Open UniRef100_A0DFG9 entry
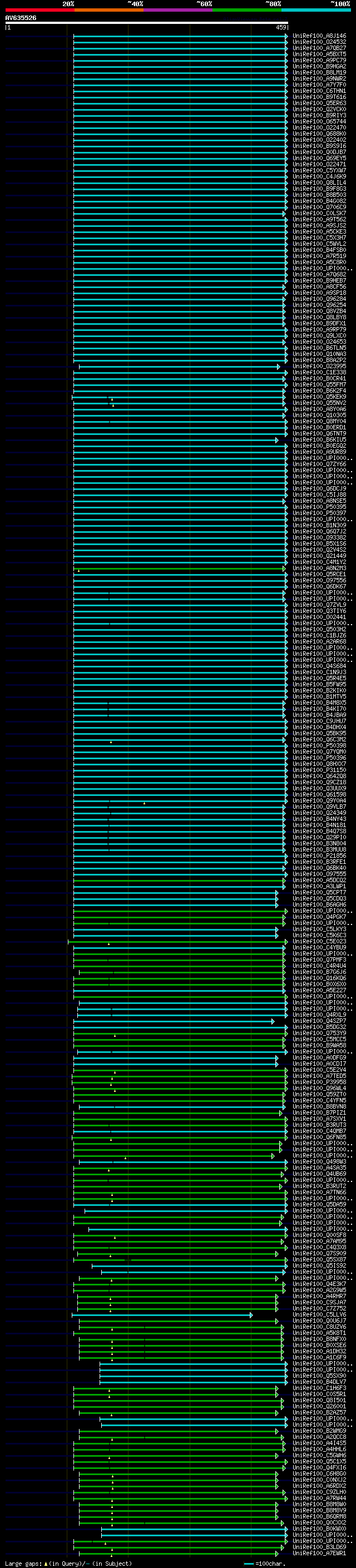The image size is (356, 1568). click(x=319, y=1058)
